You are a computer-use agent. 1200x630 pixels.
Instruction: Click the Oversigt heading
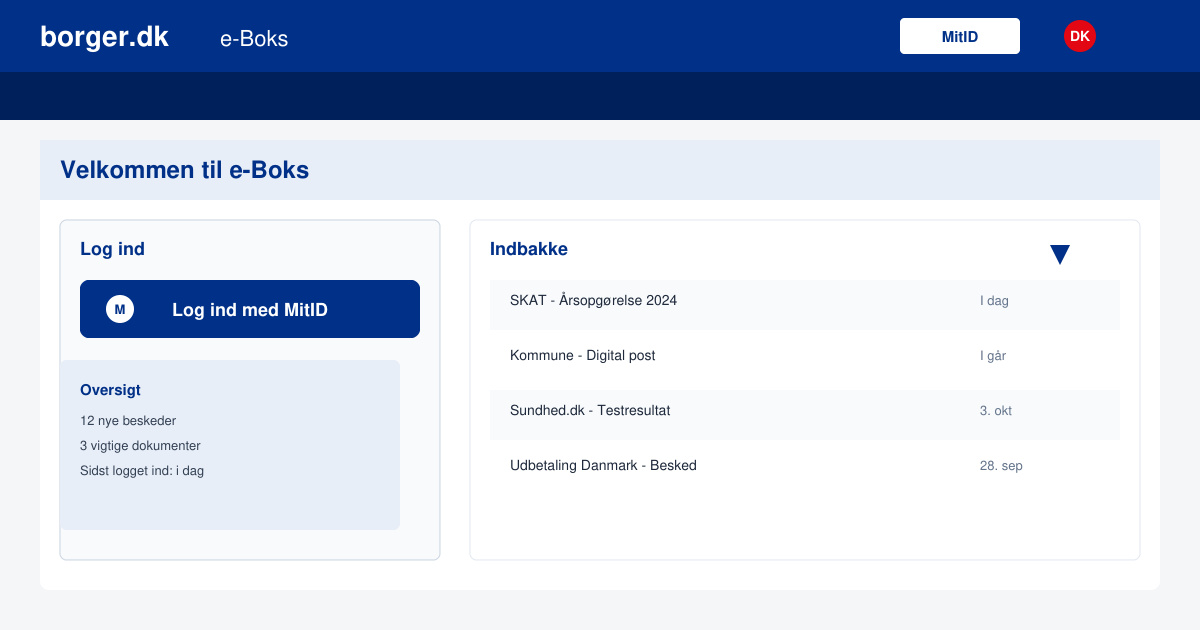tap(110, 390)
